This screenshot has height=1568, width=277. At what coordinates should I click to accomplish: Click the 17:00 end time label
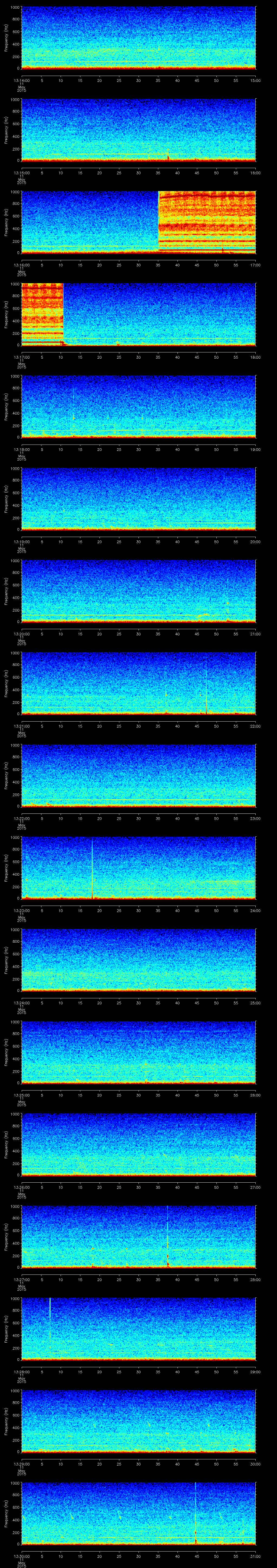point(256,265)
